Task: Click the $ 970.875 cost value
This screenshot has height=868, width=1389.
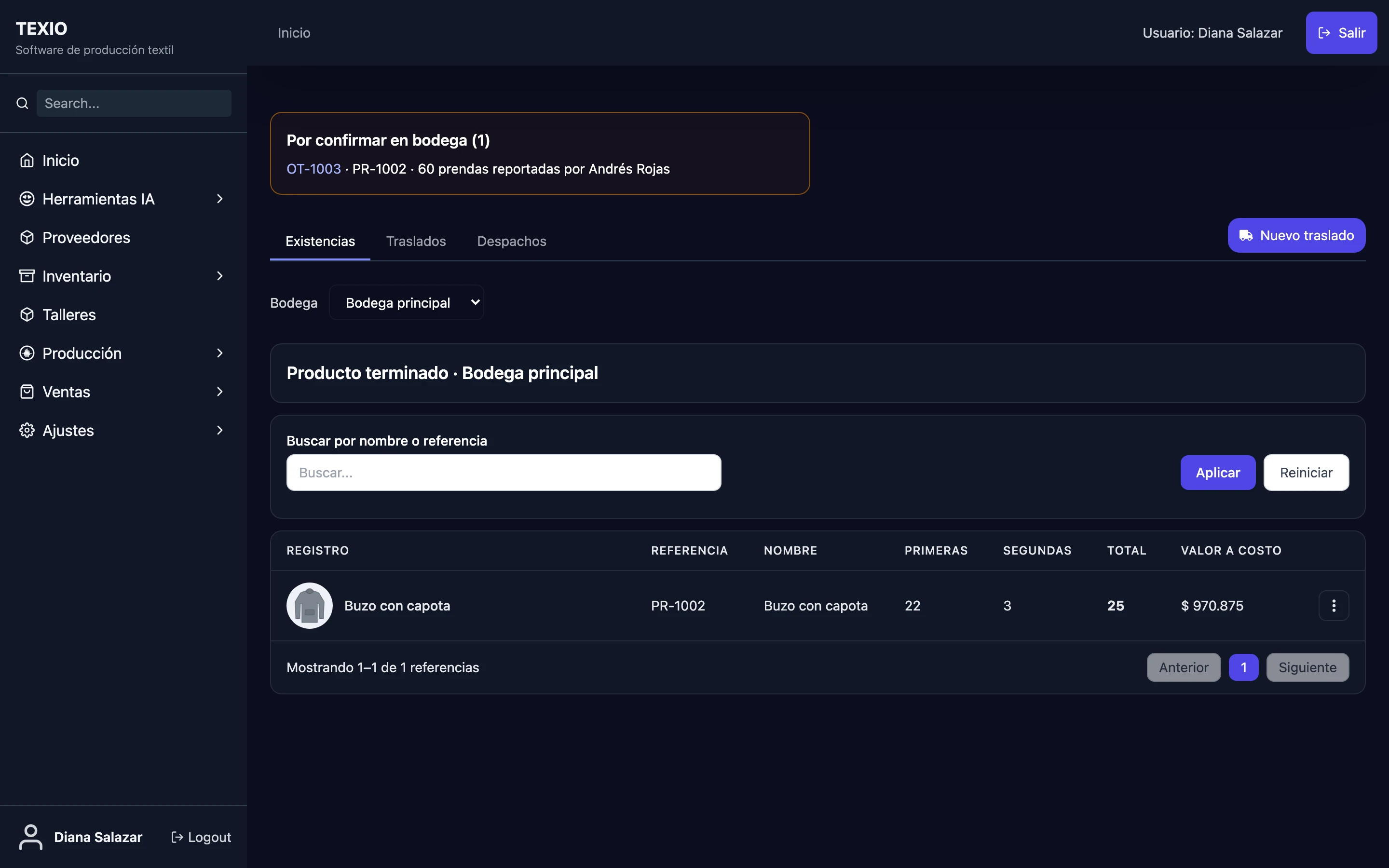Action: click(1212, 606)
